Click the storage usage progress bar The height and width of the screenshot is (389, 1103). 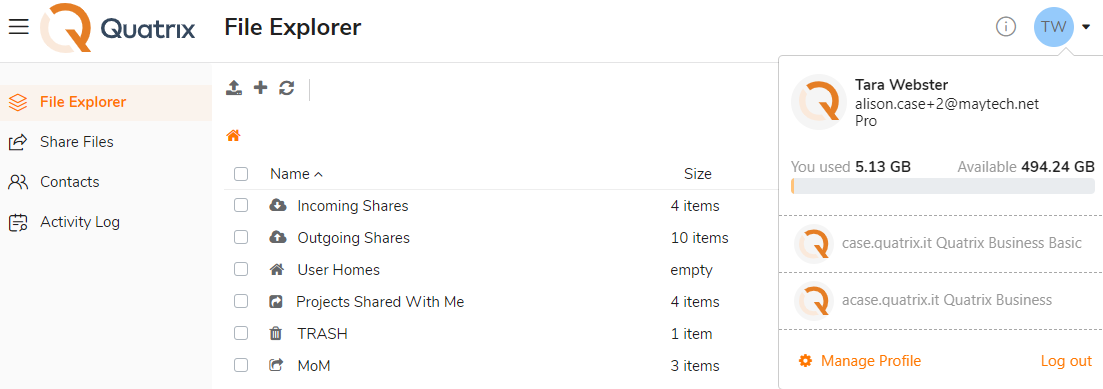(x=943, y=186)
